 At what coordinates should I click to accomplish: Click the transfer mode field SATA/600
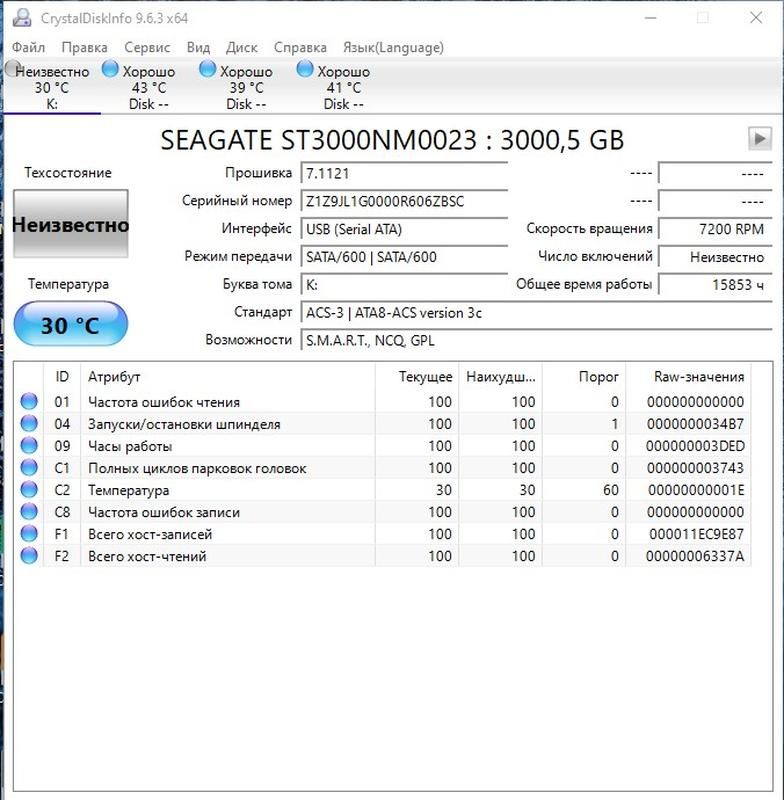(404, 257)
